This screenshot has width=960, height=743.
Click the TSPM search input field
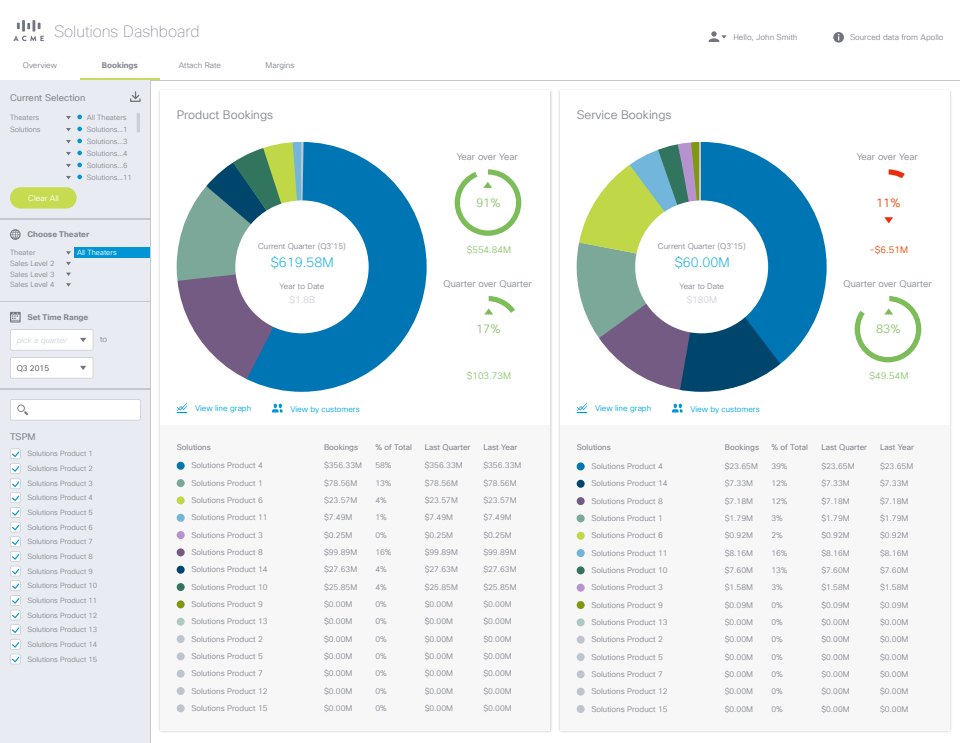point(75,410)
